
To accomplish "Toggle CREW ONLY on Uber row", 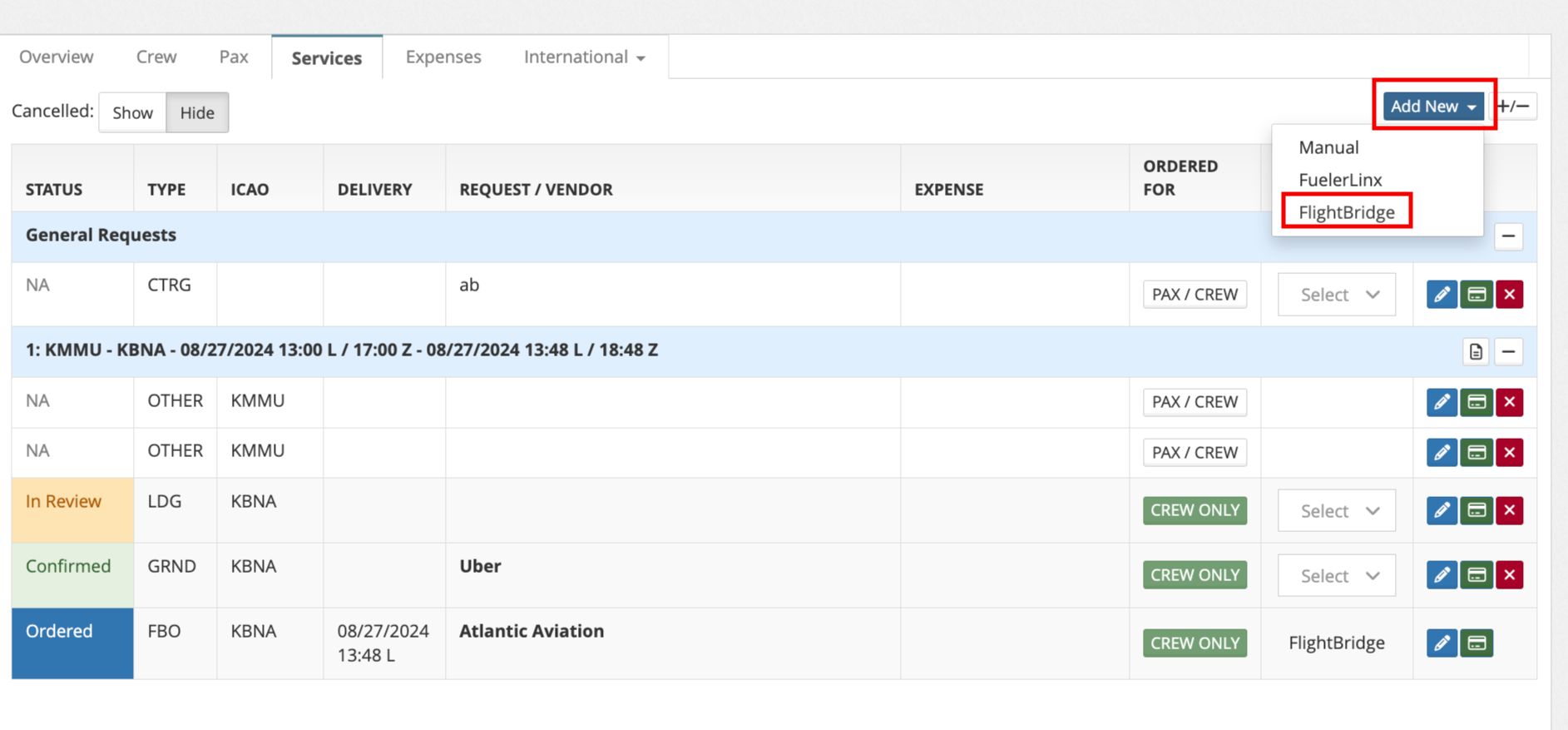I will point(1195,575).
